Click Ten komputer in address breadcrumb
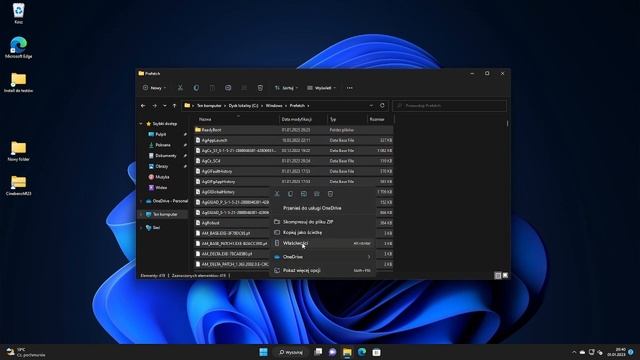The width and height of the screenshot is (640, 360). coord(209,106)
